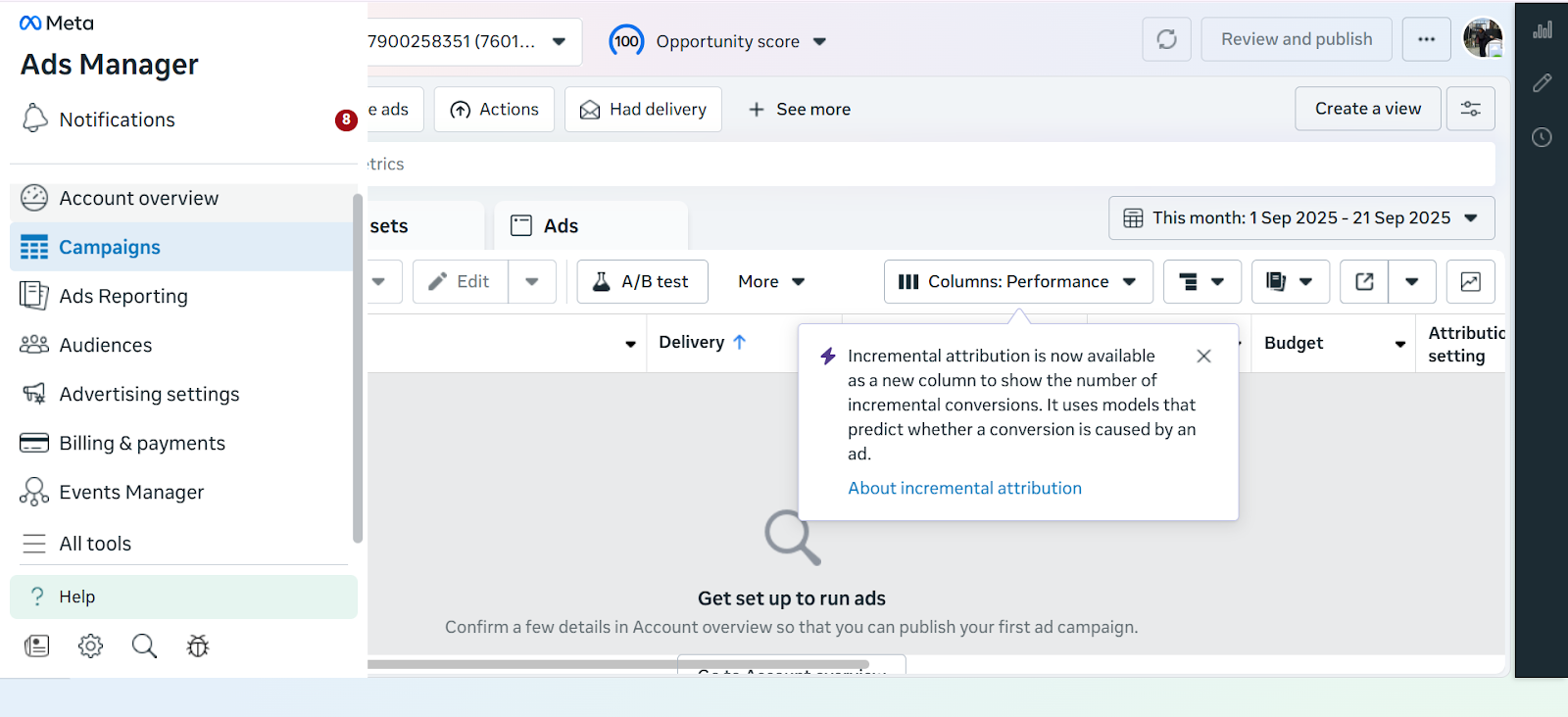
Task: Select Campaigns in the sidebar
Action: point(183,247)
